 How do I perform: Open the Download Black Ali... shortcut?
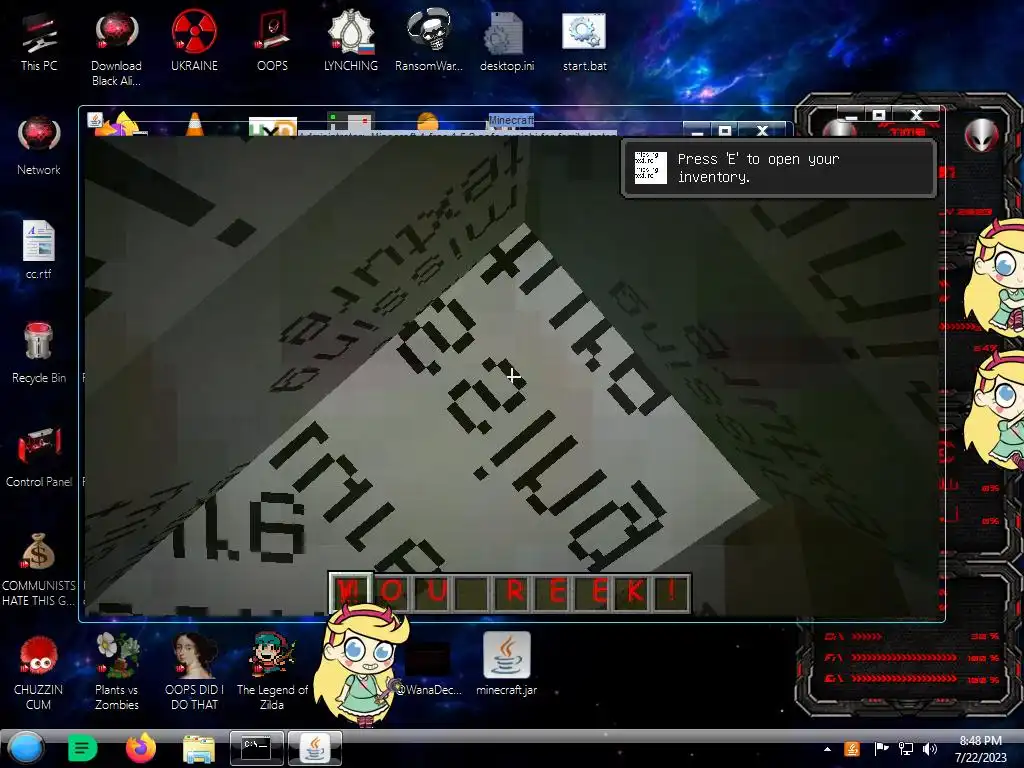coord(116,49)
